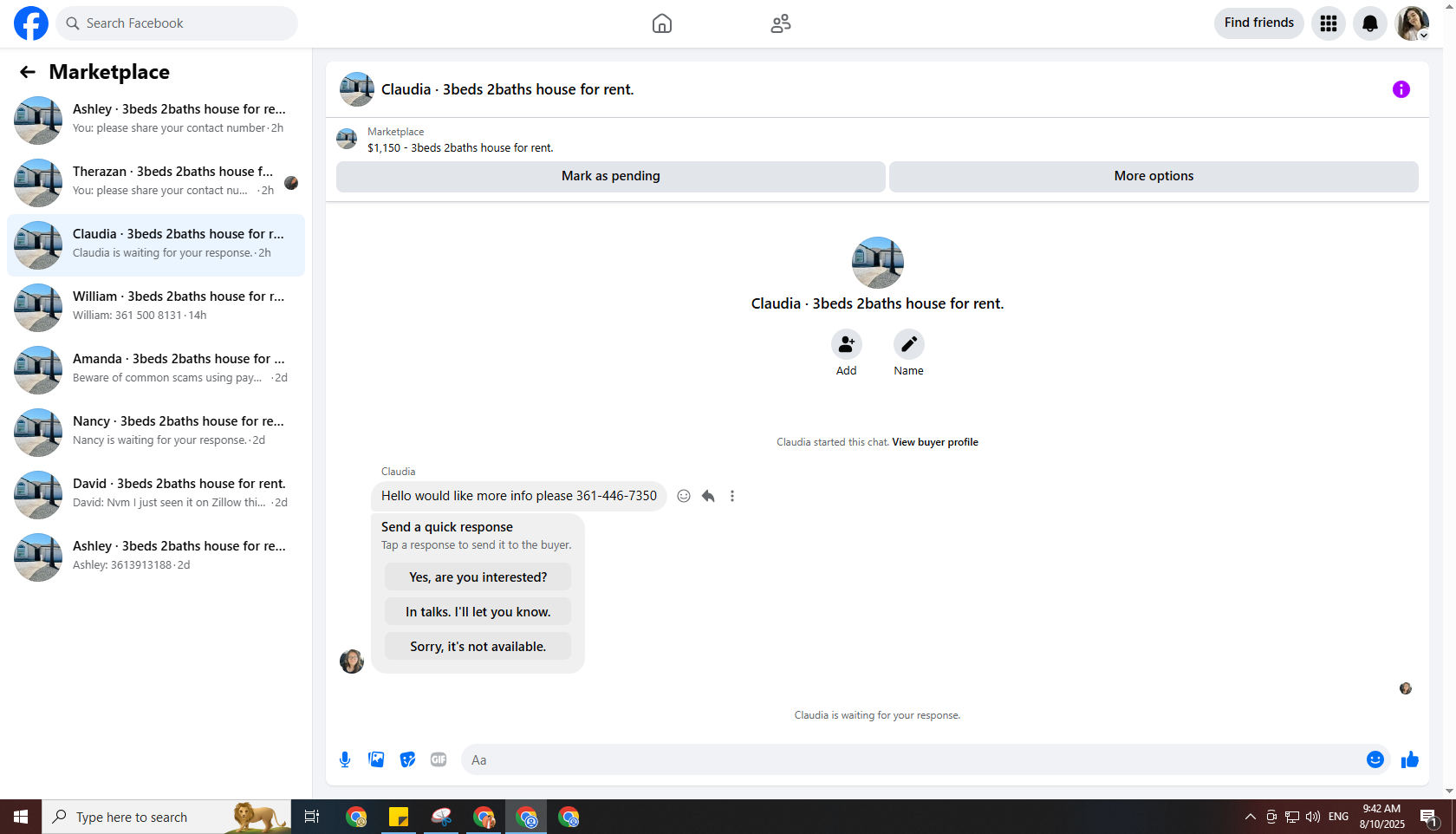Open the David conversation about Zillow
Screen dimensions: 1456x834
tap(156, 495)
